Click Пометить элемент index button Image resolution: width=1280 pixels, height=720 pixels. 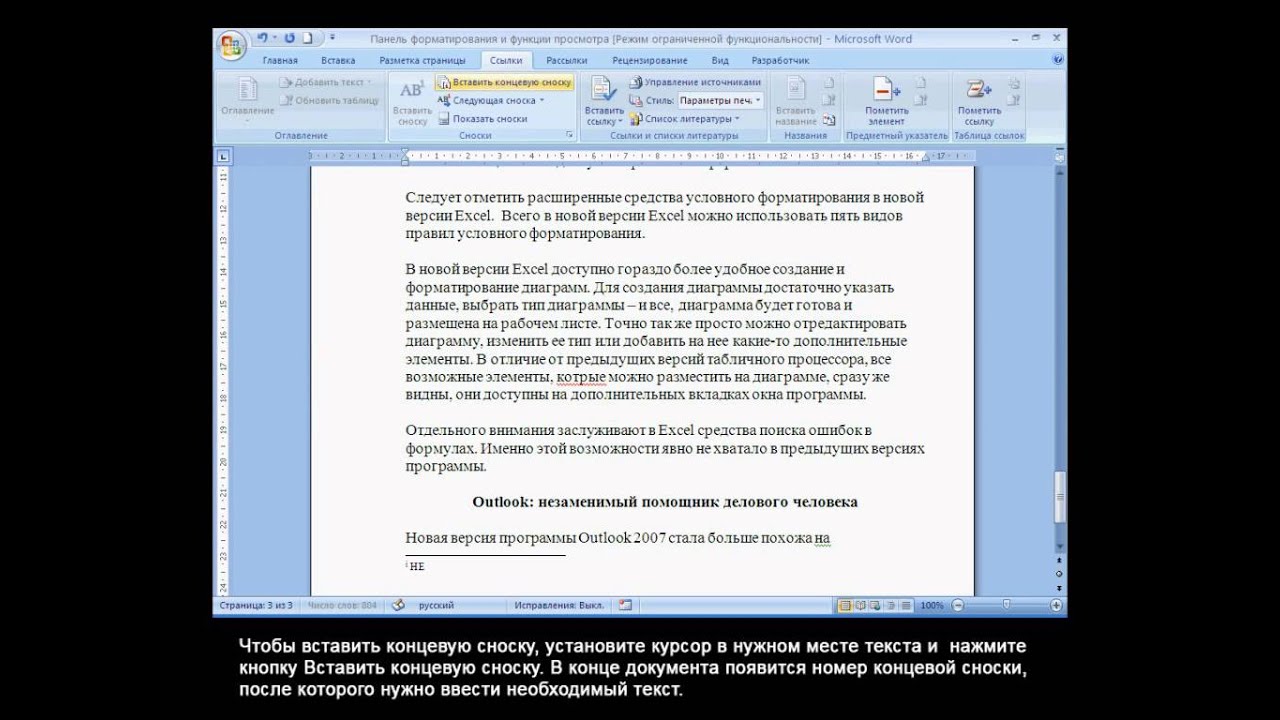pos(886,101)
